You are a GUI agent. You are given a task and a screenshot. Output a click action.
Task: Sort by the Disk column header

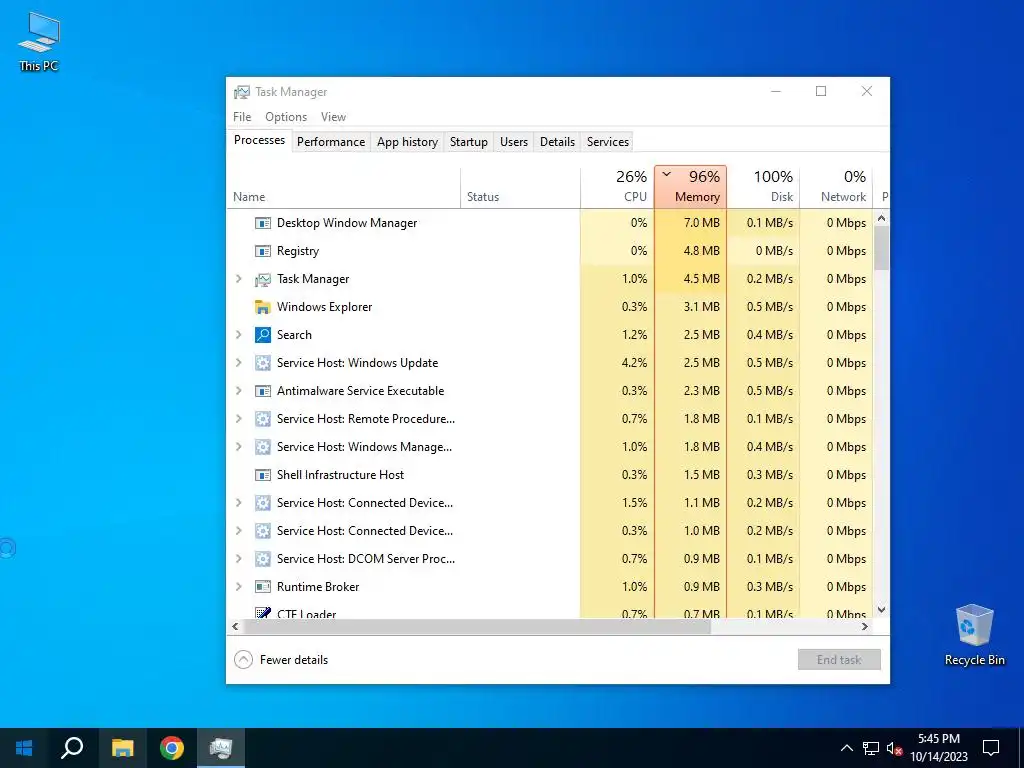(x=763, y=187)
